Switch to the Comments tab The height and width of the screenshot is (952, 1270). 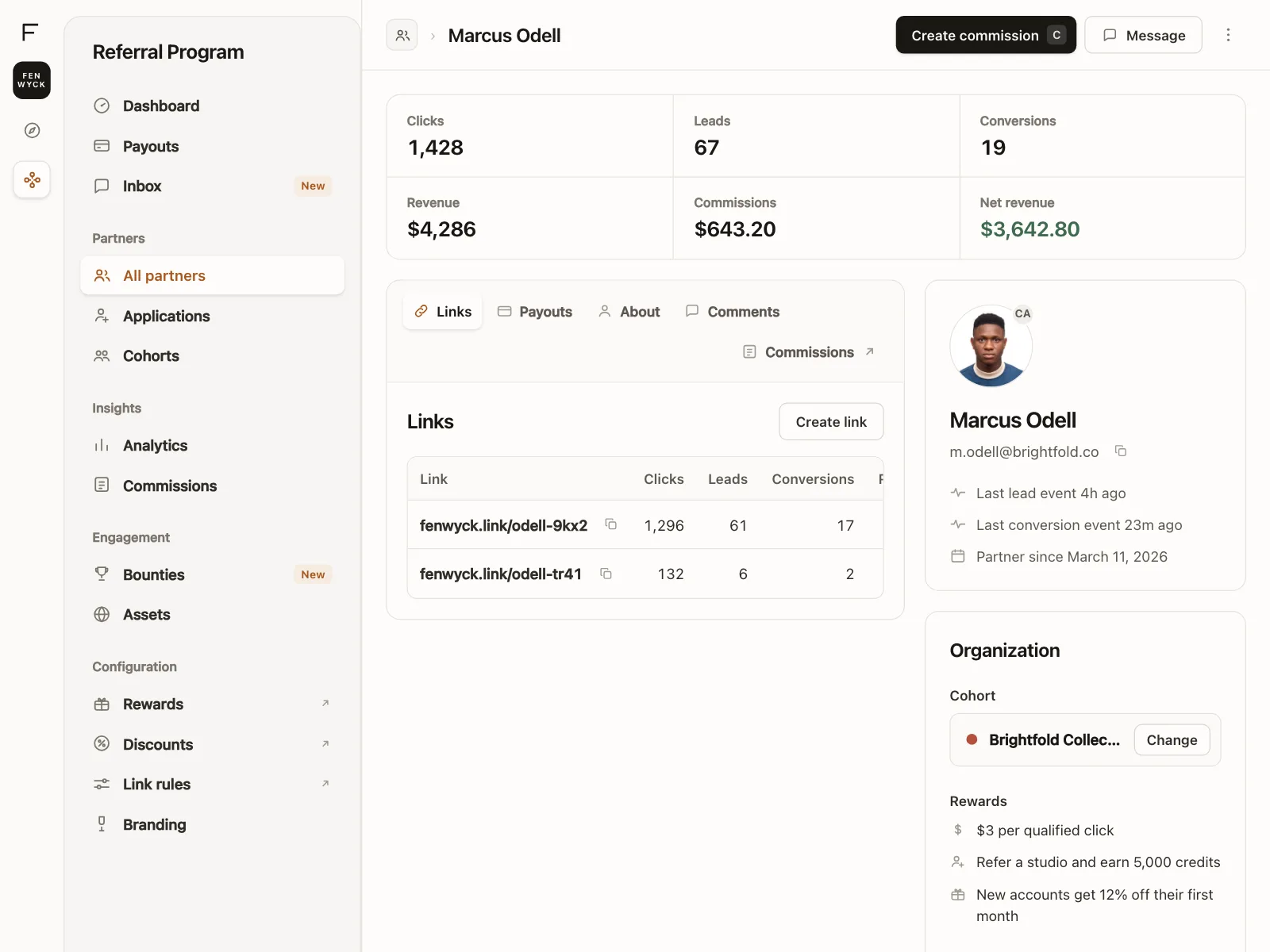pos(733,311)
